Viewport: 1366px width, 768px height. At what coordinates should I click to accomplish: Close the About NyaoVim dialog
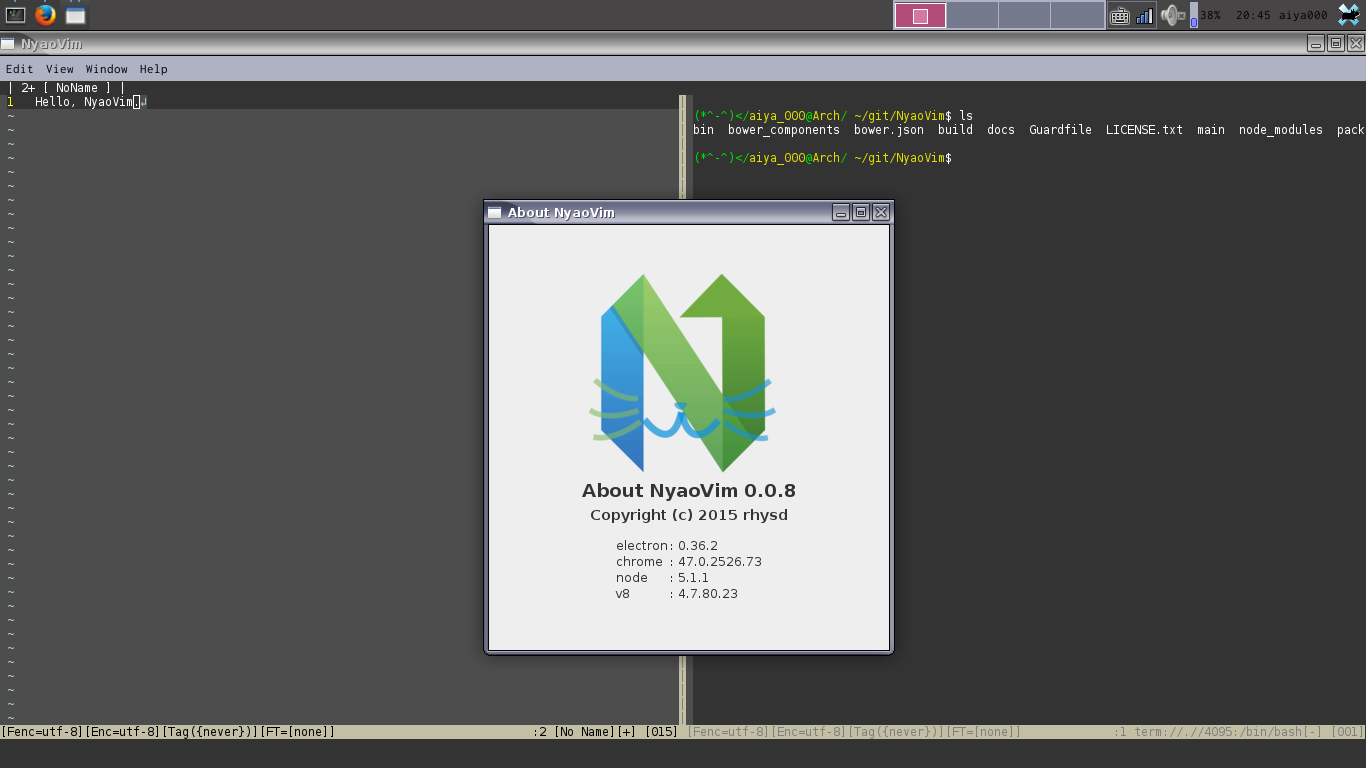(x=881, y=212)
